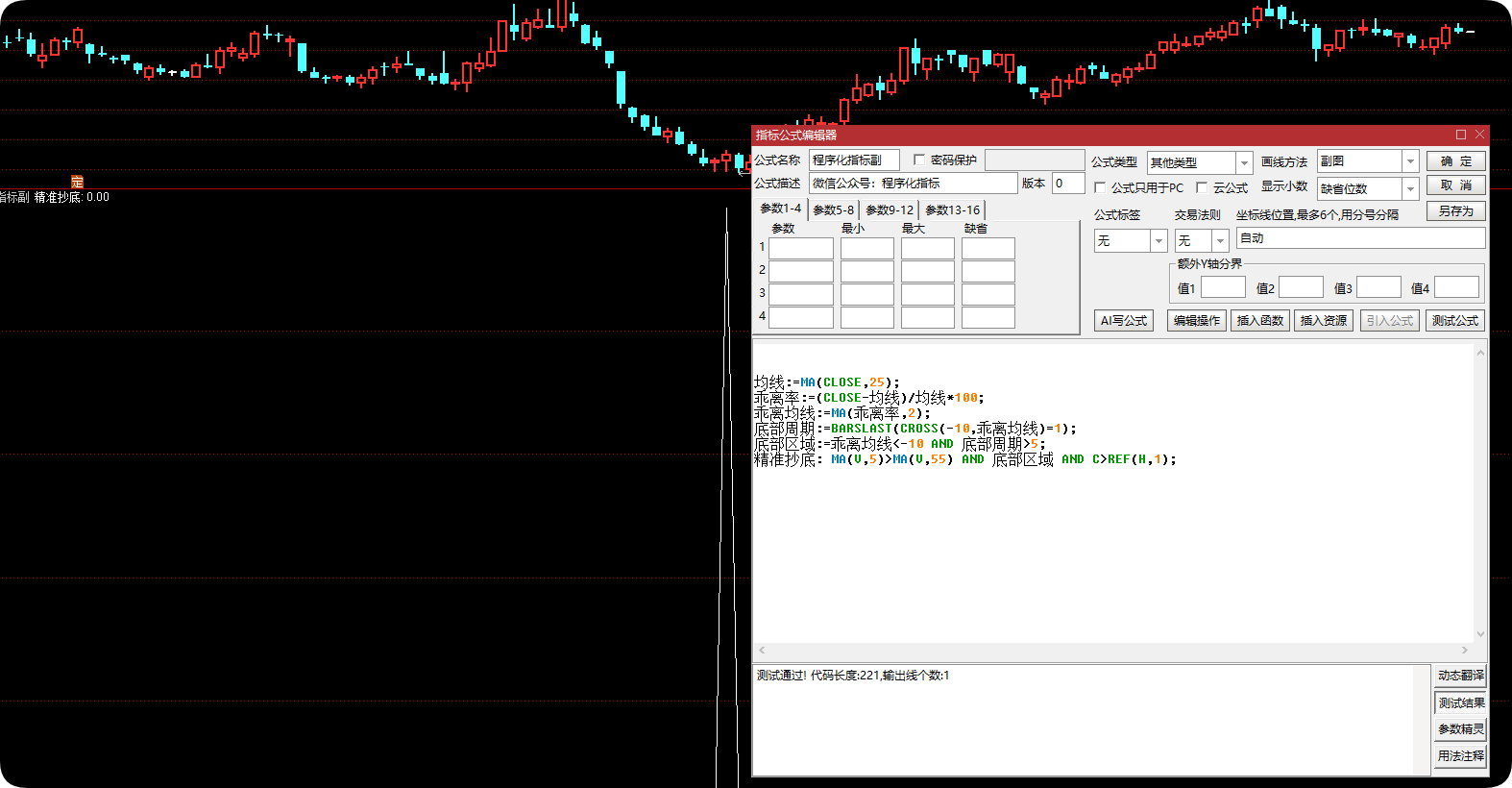
Task: Click the code editor's horizontal scrollbar right arrow
Action: pyautogui.click(x=1465, y=651)
